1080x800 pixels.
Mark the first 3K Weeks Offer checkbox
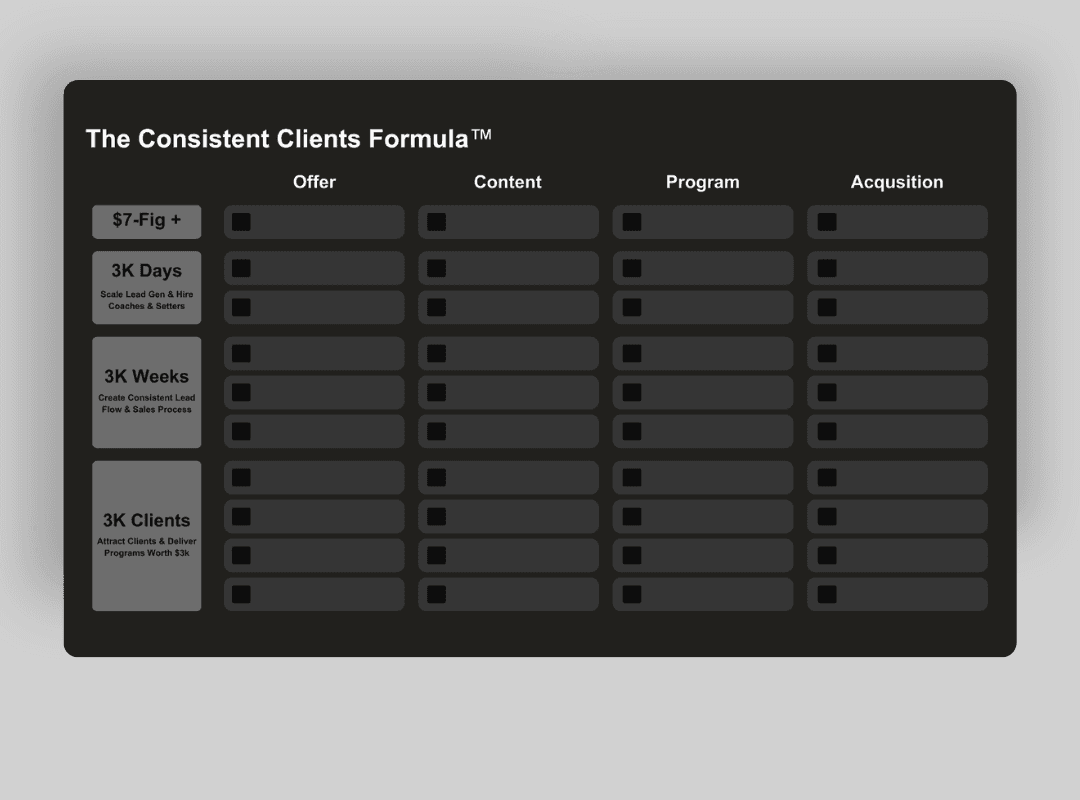click(x=241, y=353)
